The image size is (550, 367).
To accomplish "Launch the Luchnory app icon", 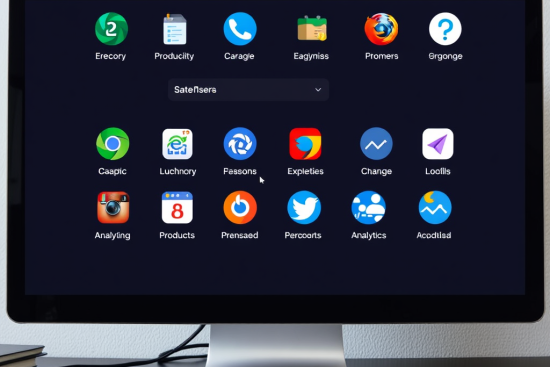I will pyautogui.click(x=177, y=144).
